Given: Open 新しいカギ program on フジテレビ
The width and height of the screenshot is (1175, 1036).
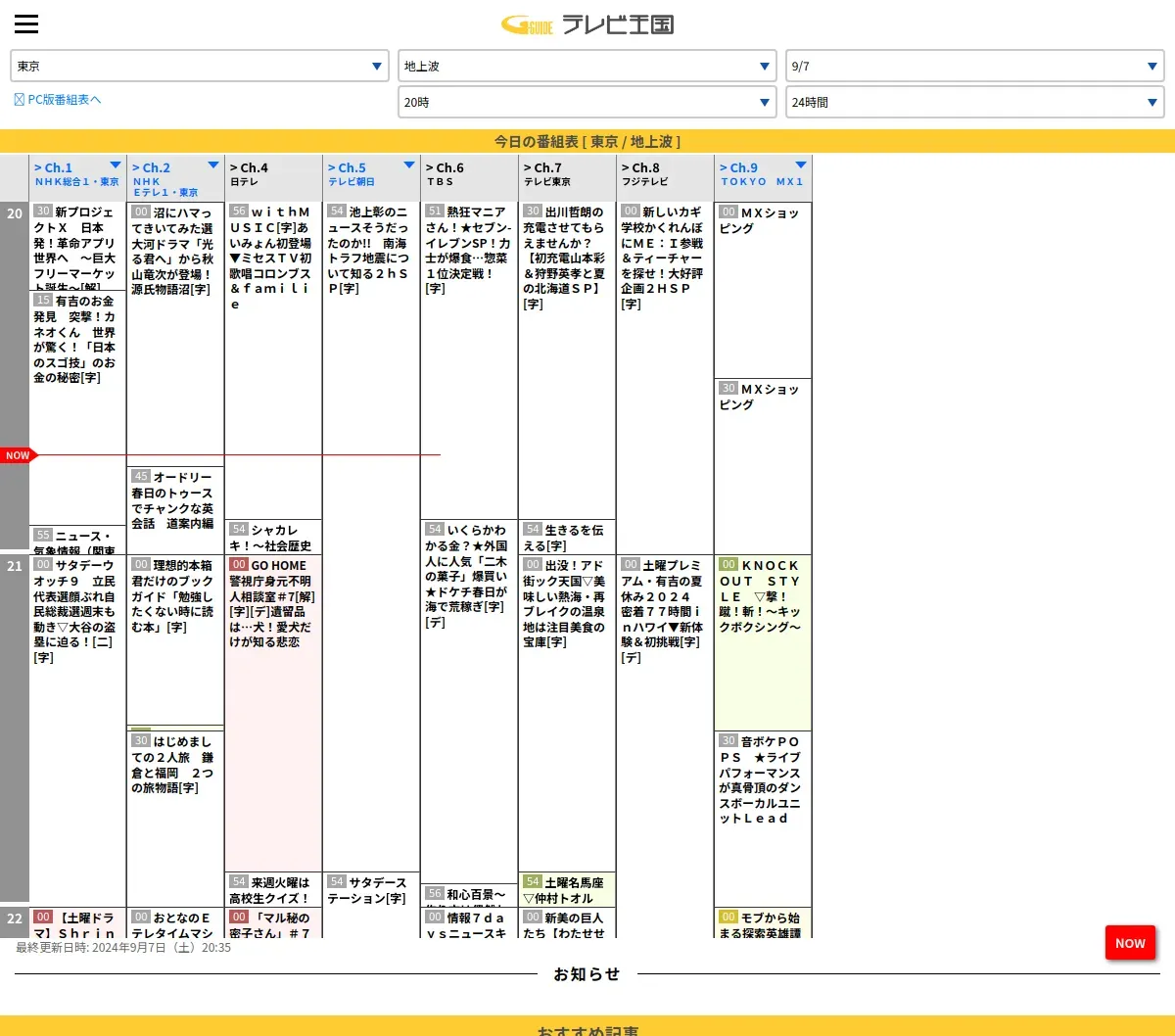Looking at the screenshot, I should (x=665, y=378).
